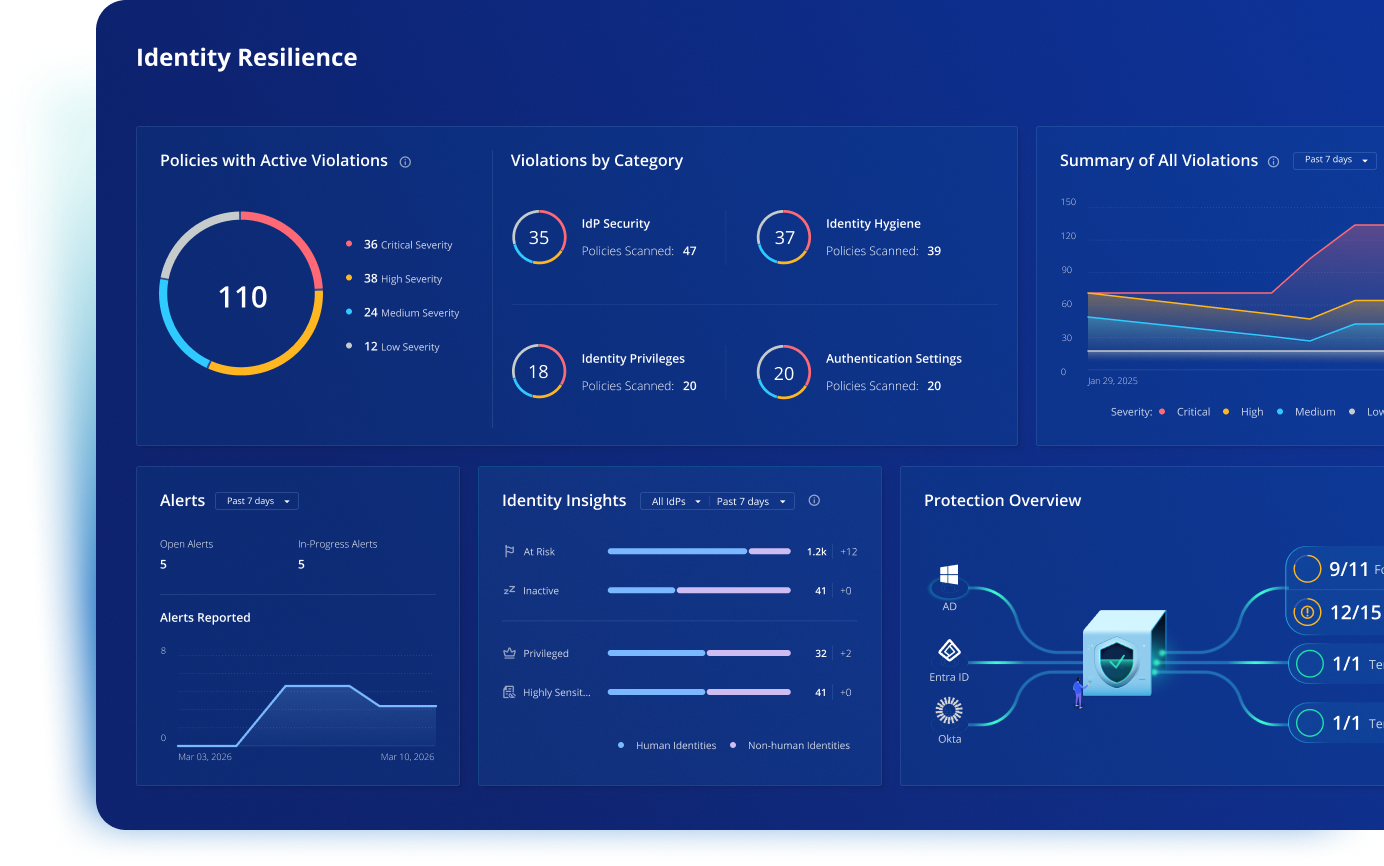Screen dimensions: 1384x866
Task: Open the IdP Security category with 35 violations
Action: pos(539,237)
